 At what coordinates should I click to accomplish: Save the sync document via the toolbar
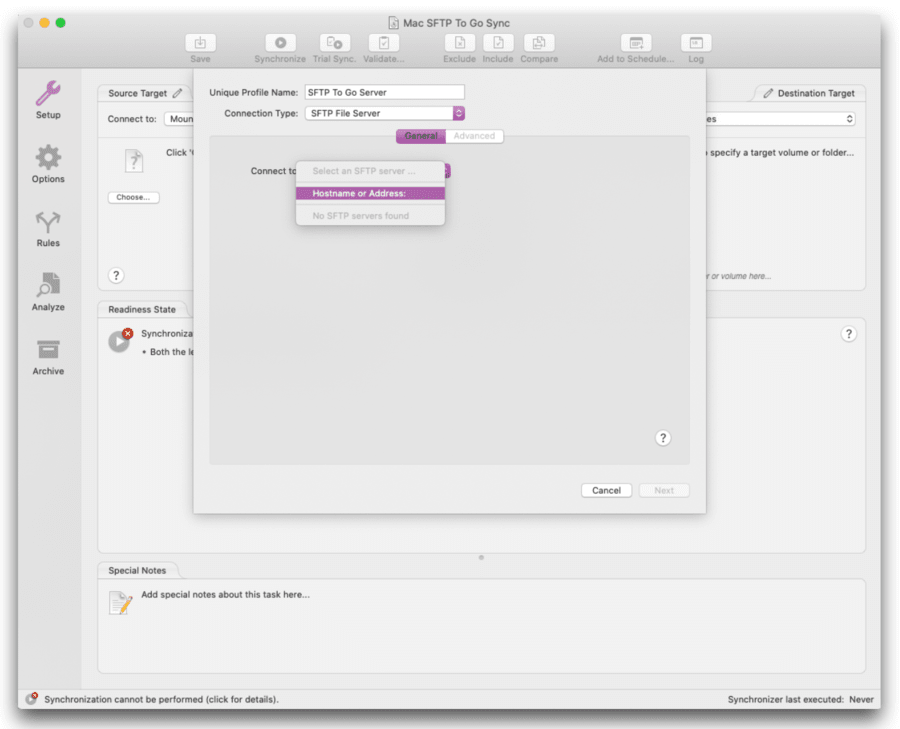click(200, 44)
